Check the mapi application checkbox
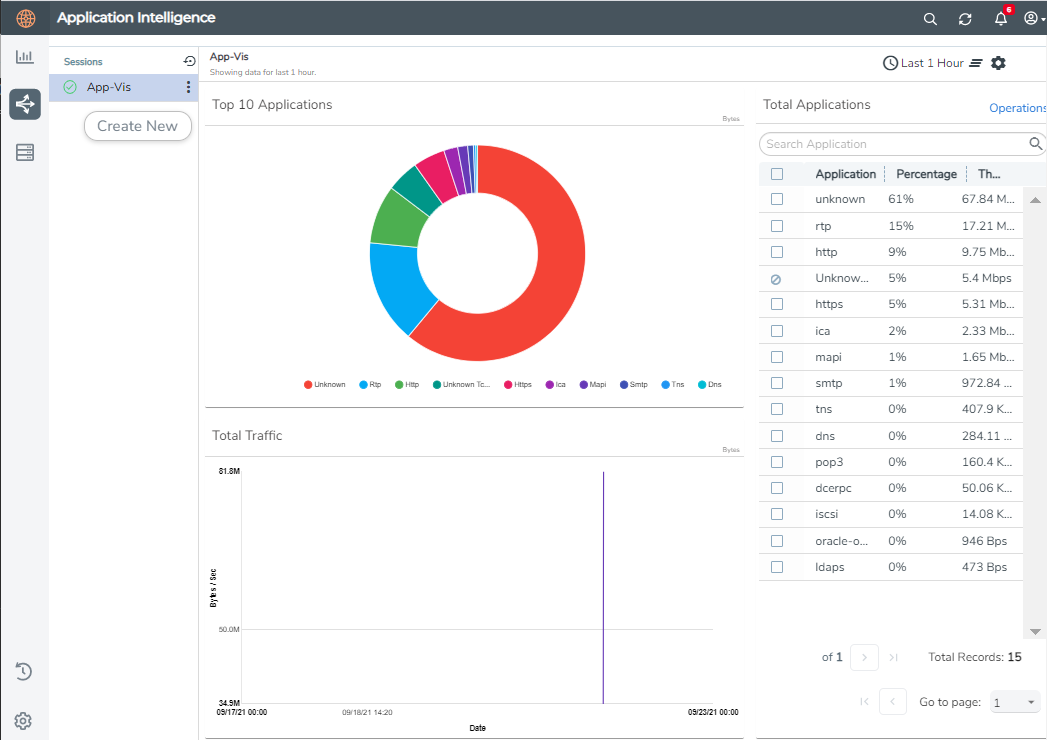 777,357
